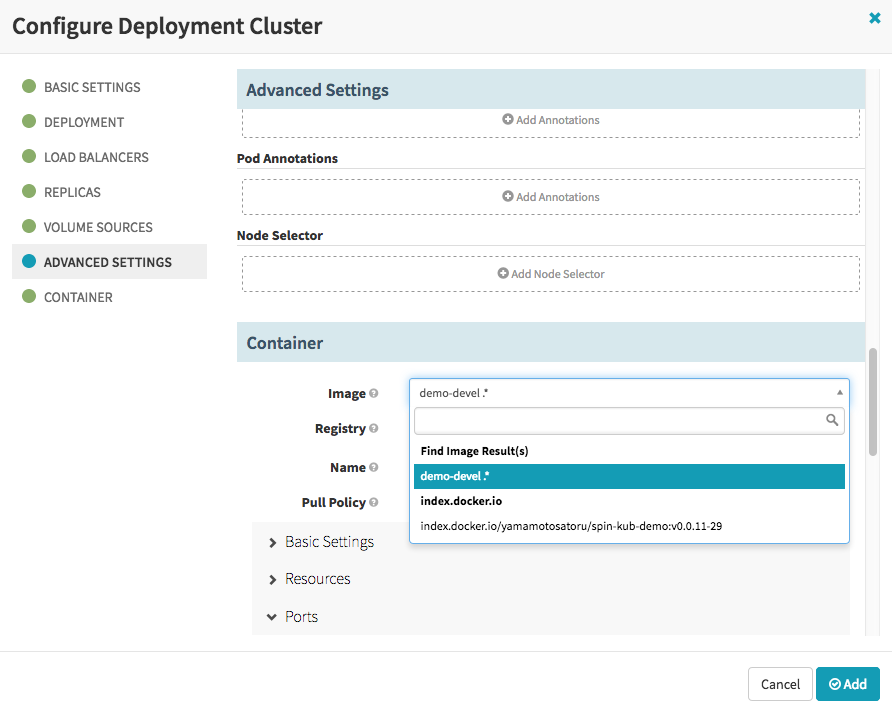Open the Image dropdown selector

click(x=629, y=393)
